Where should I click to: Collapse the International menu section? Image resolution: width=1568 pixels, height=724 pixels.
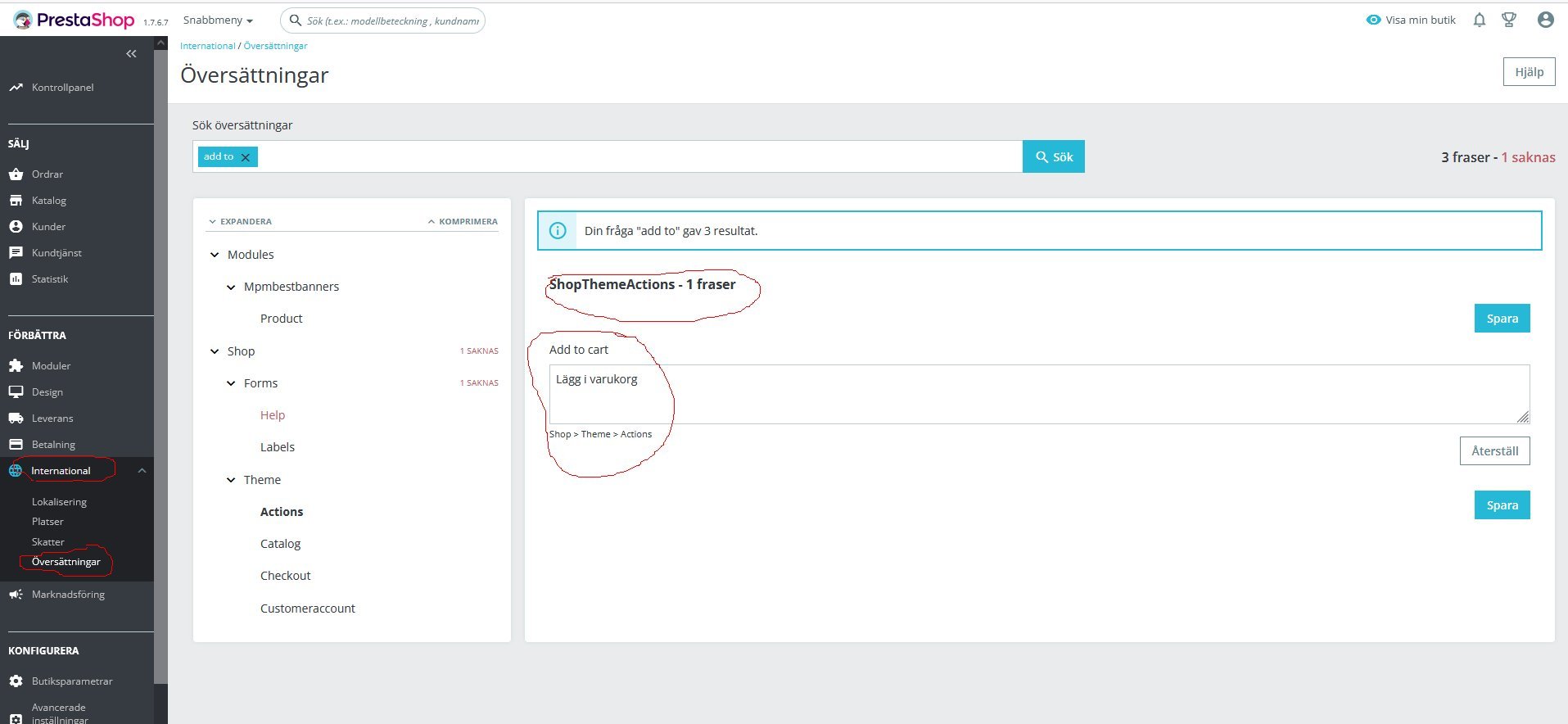pos(142,471)
